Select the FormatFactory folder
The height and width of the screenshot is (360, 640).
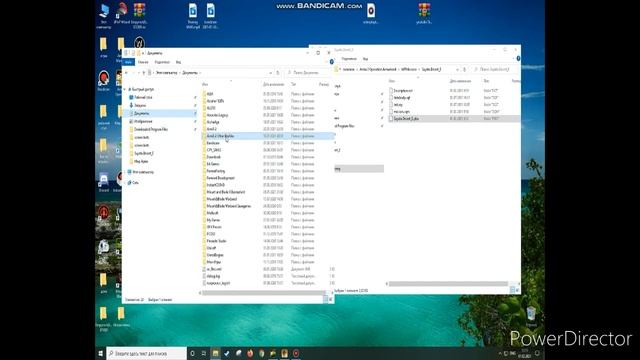tap(215, 171)
